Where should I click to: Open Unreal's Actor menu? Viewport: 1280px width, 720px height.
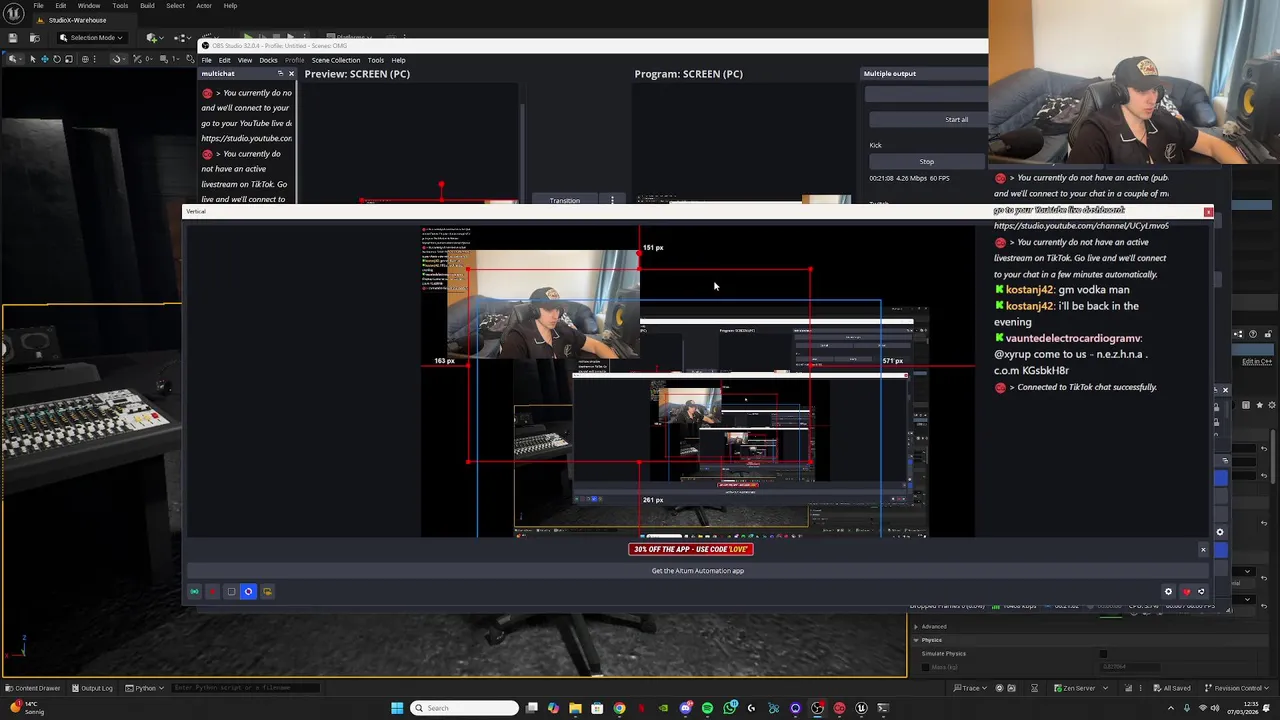coord(204,6)
